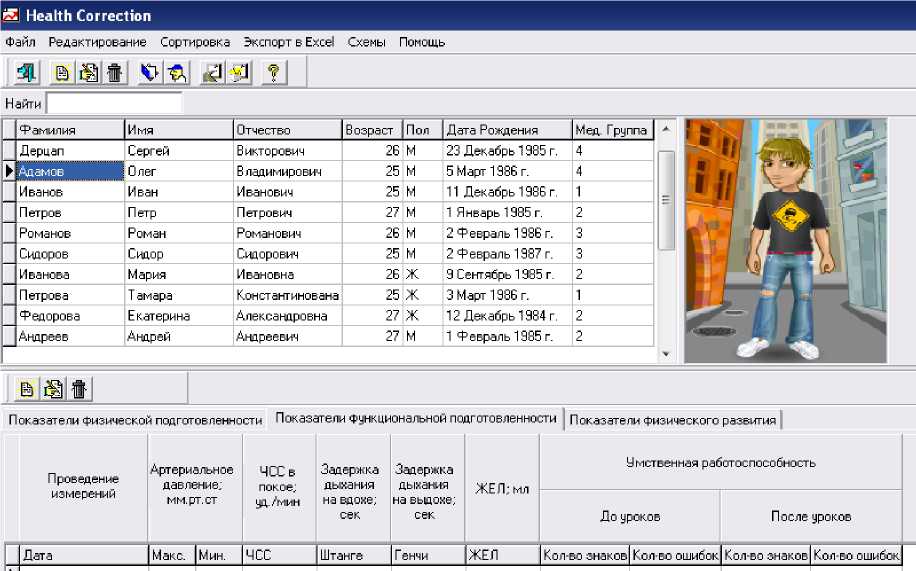Click the Возраст column header
Screen dimensions: 916x571
(369, 130)
